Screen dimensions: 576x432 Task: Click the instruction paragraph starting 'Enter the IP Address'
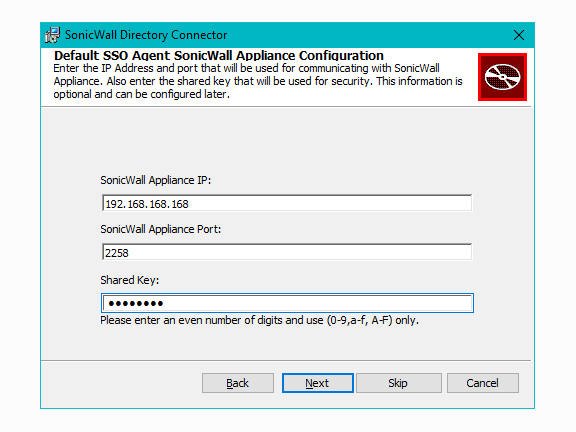[x=258, y=81]
